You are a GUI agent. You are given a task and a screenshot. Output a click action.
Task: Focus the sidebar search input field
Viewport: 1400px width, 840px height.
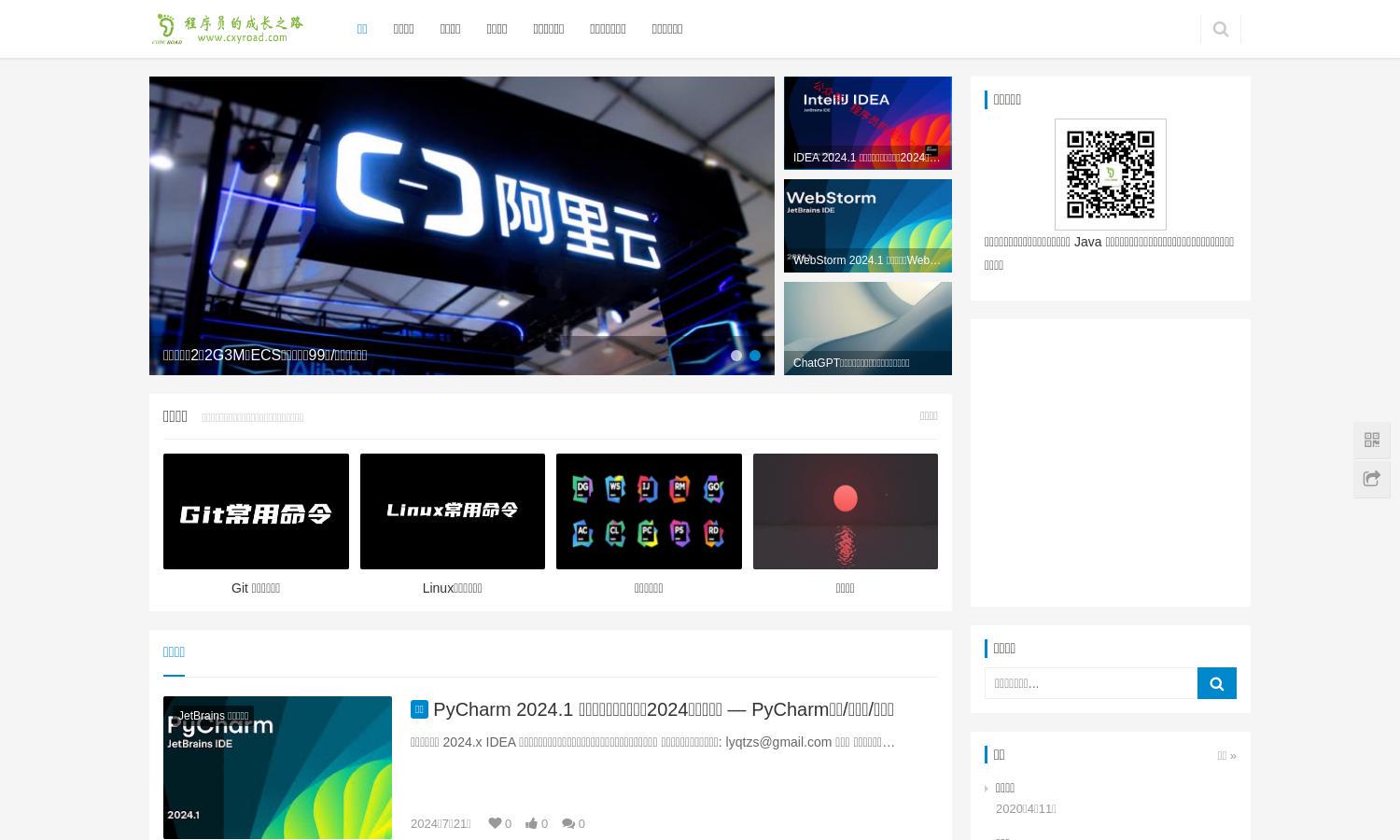1091,683
